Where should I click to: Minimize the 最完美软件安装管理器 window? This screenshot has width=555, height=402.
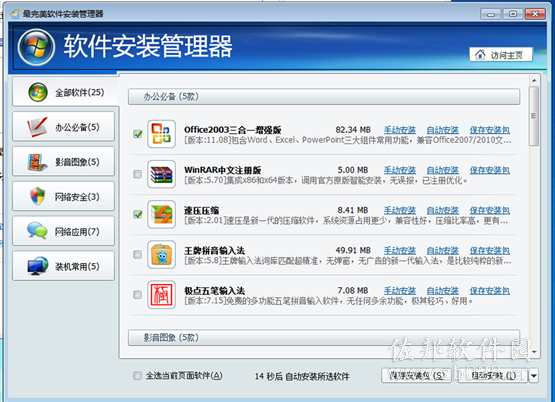[491, 14]
